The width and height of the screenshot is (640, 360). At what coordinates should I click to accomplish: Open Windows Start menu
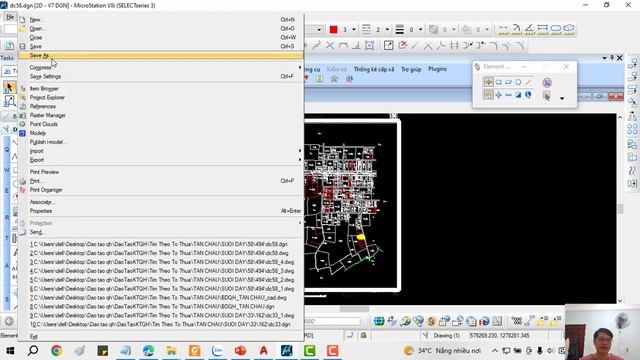pyautogui.click(x=10, y=351)
